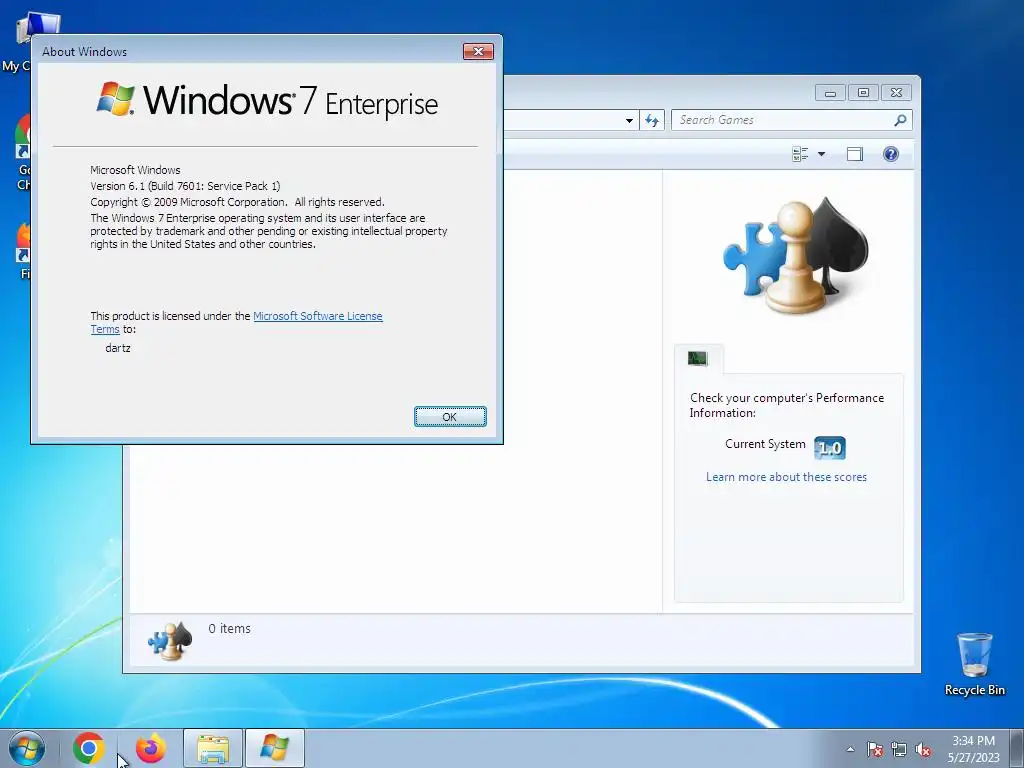Expand the address bar history dropdown
The height and width of the screenshot is (768, 1024).
tap(629, 120)
